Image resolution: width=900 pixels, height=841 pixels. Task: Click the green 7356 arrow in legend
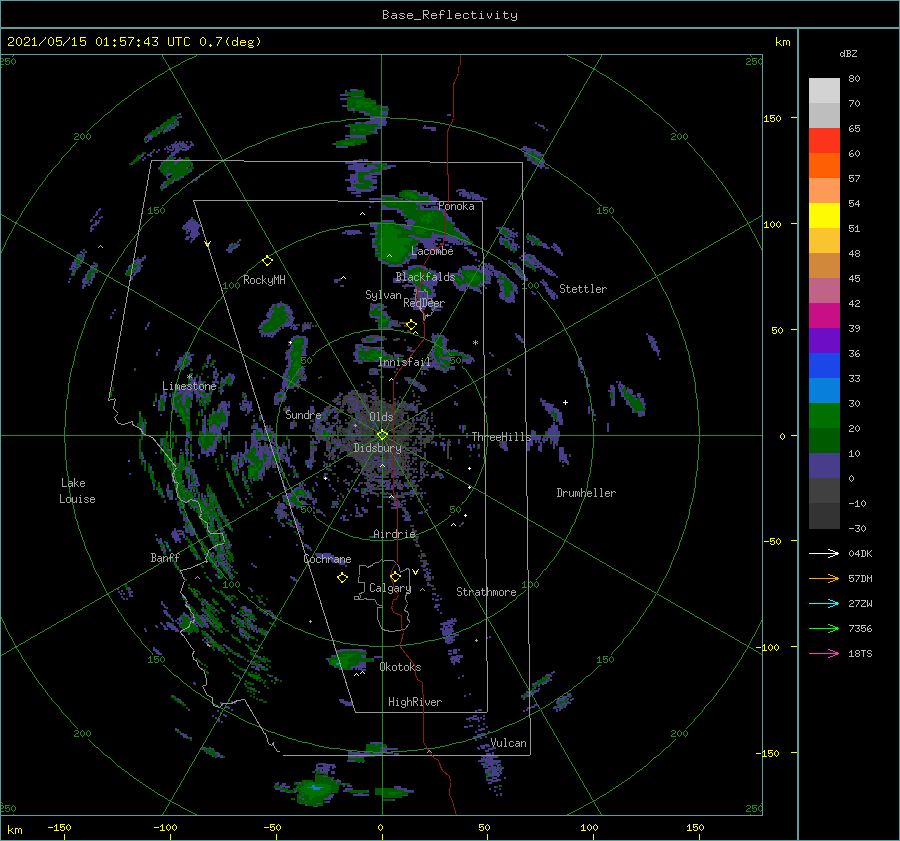(824, 629)
